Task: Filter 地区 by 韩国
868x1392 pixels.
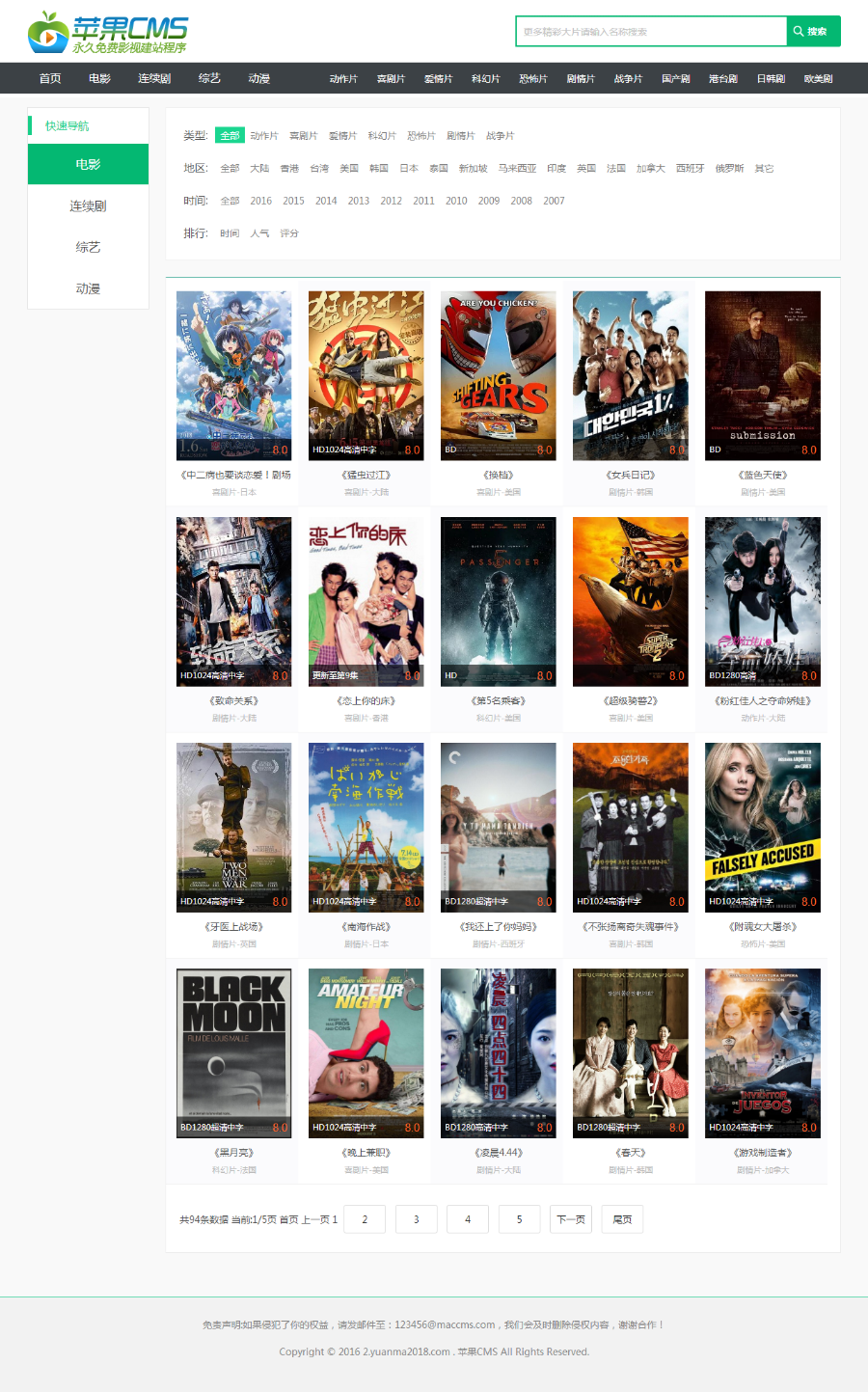Action: [379, 169]
